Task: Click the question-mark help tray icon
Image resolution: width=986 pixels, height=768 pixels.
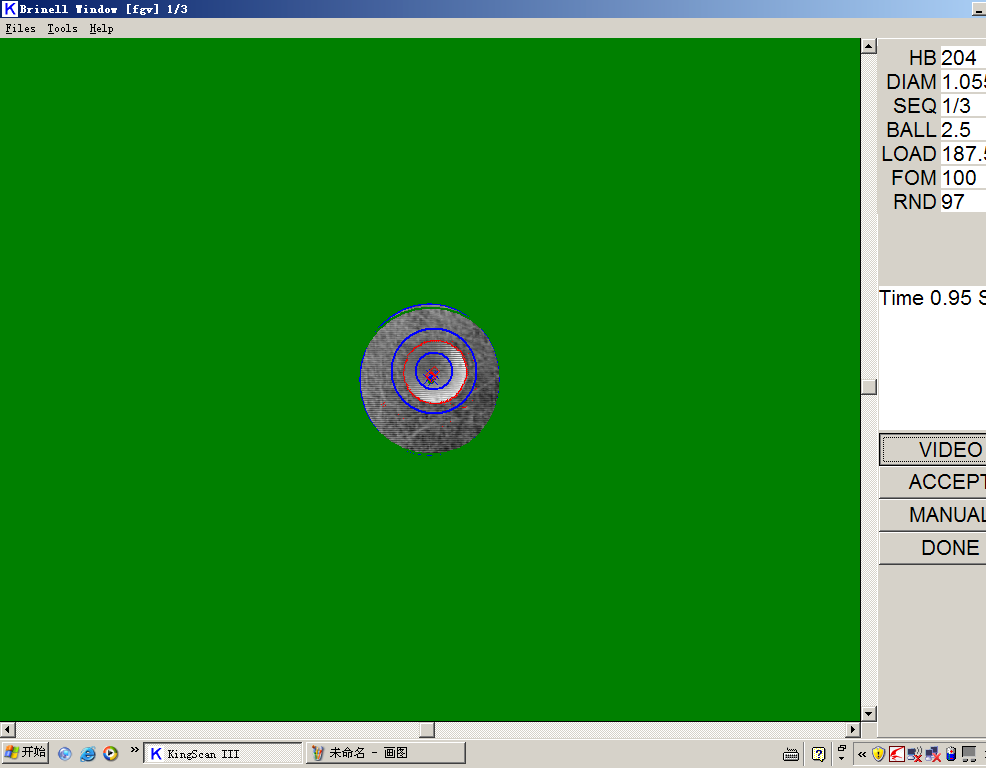Action: pos(818,752)
